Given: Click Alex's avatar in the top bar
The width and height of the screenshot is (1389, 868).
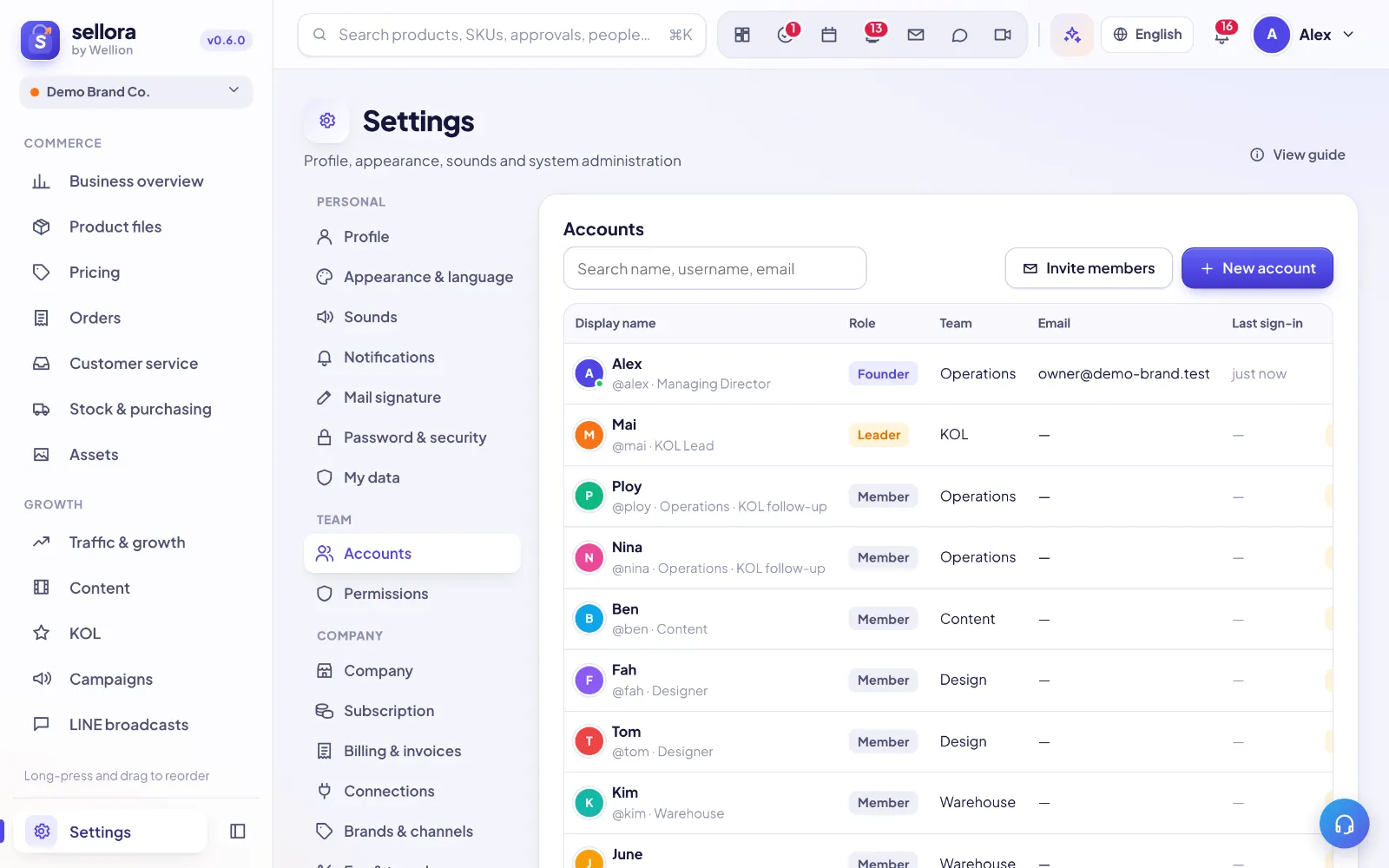Looking at the screenshot, I should (1272, 35).
